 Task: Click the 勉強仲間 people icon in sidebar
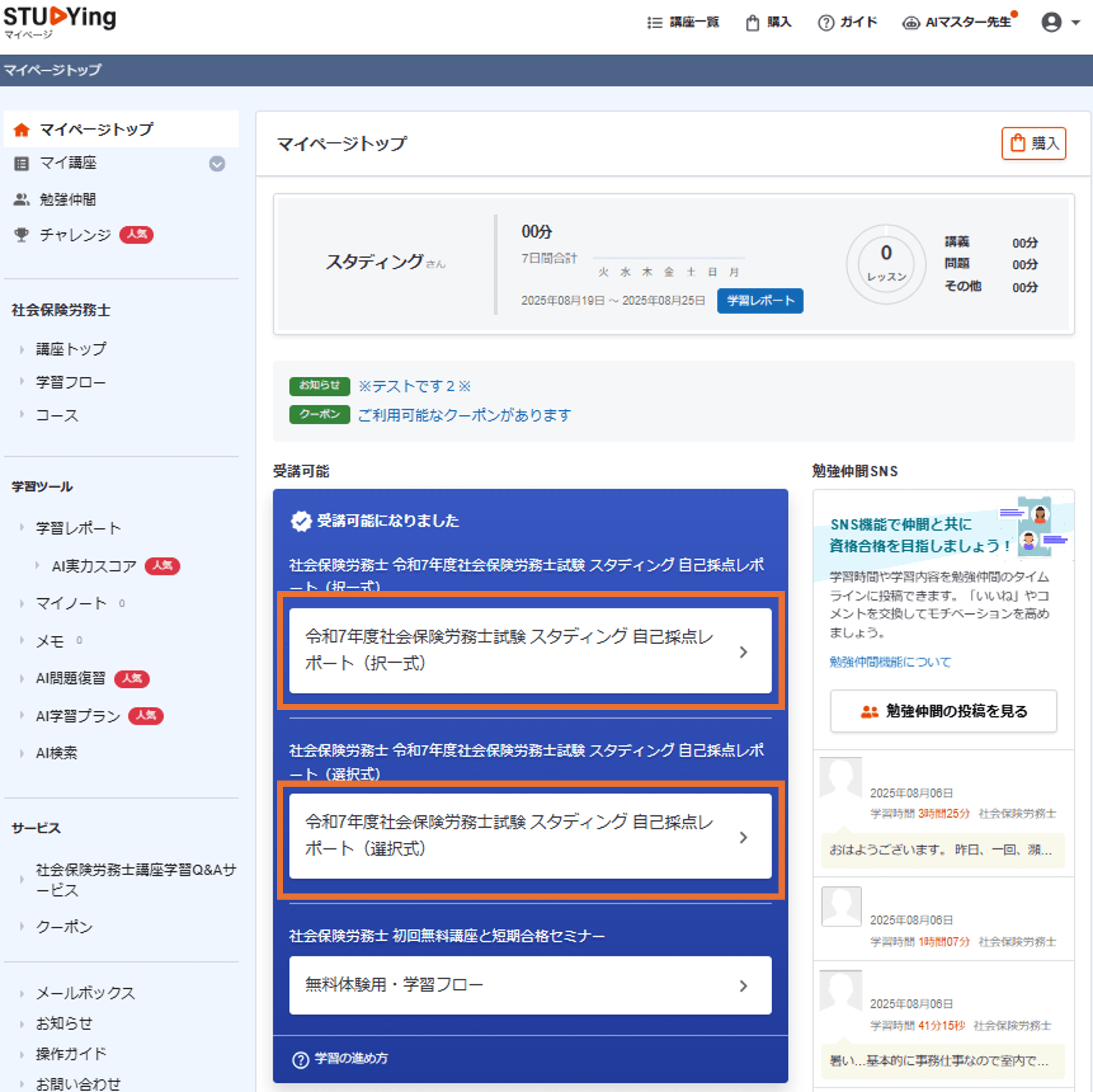[22, 199]
